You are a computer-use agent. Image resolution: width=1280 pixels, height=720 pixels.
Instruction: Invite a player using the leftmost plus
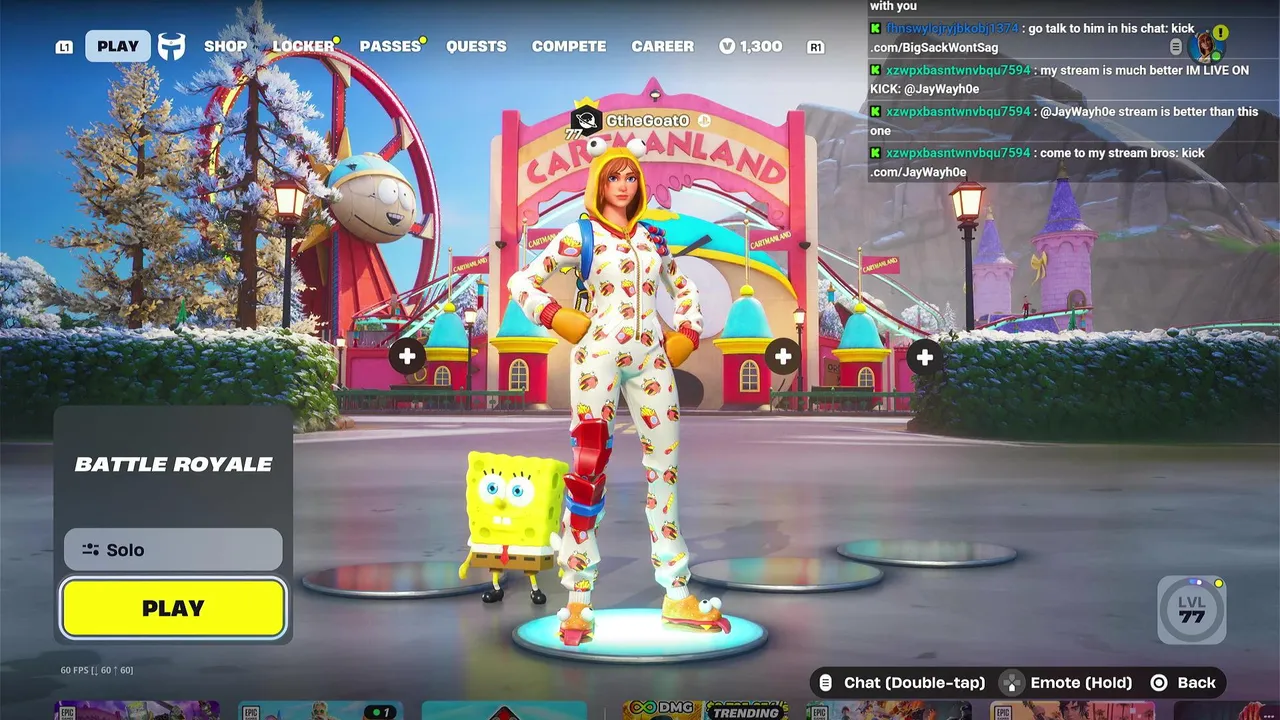pos(407,355)
